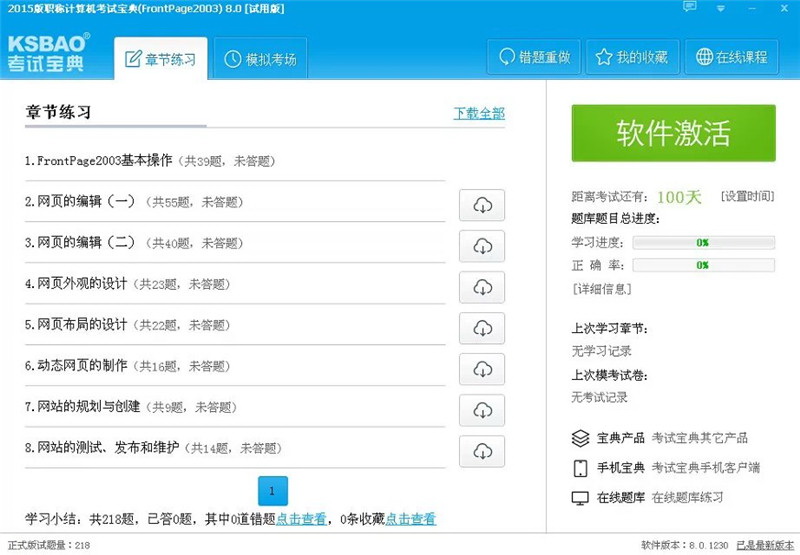Open chapter 1. FrontPage2003基本操作
The height and width of the screenshot is (555, 800).
tap(151, 161)
